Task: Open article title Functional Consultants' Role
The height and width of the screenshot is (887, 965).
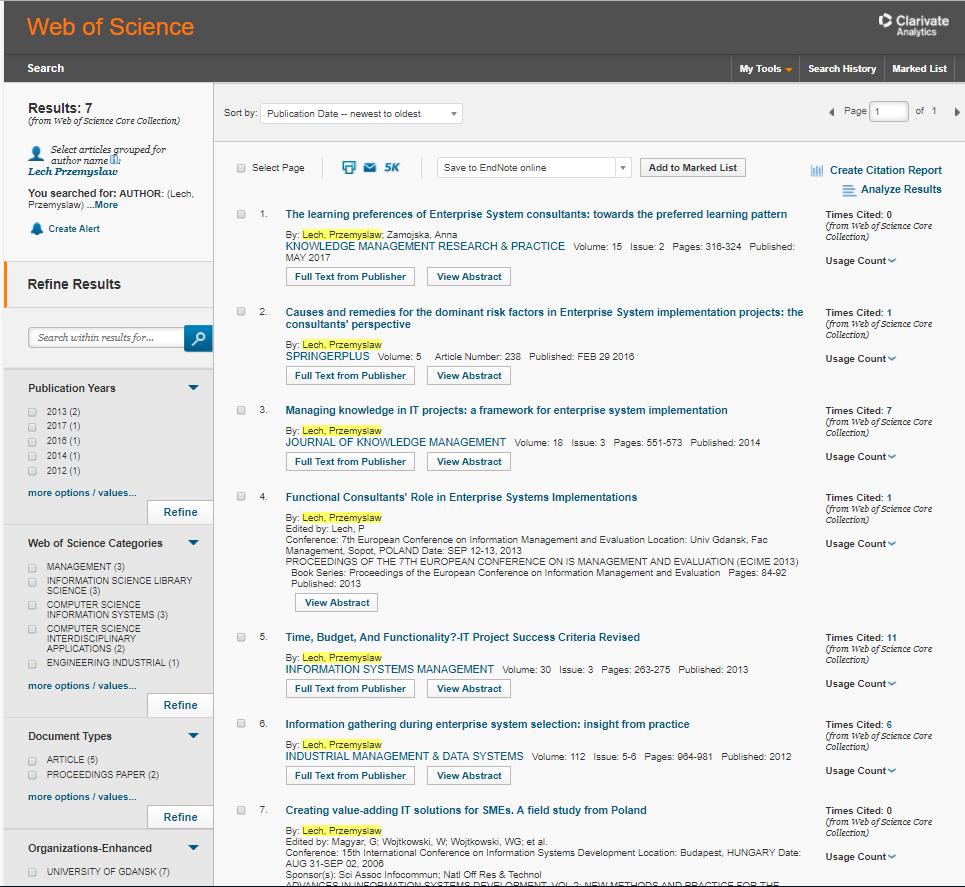Action: click(x=461, y=497)
